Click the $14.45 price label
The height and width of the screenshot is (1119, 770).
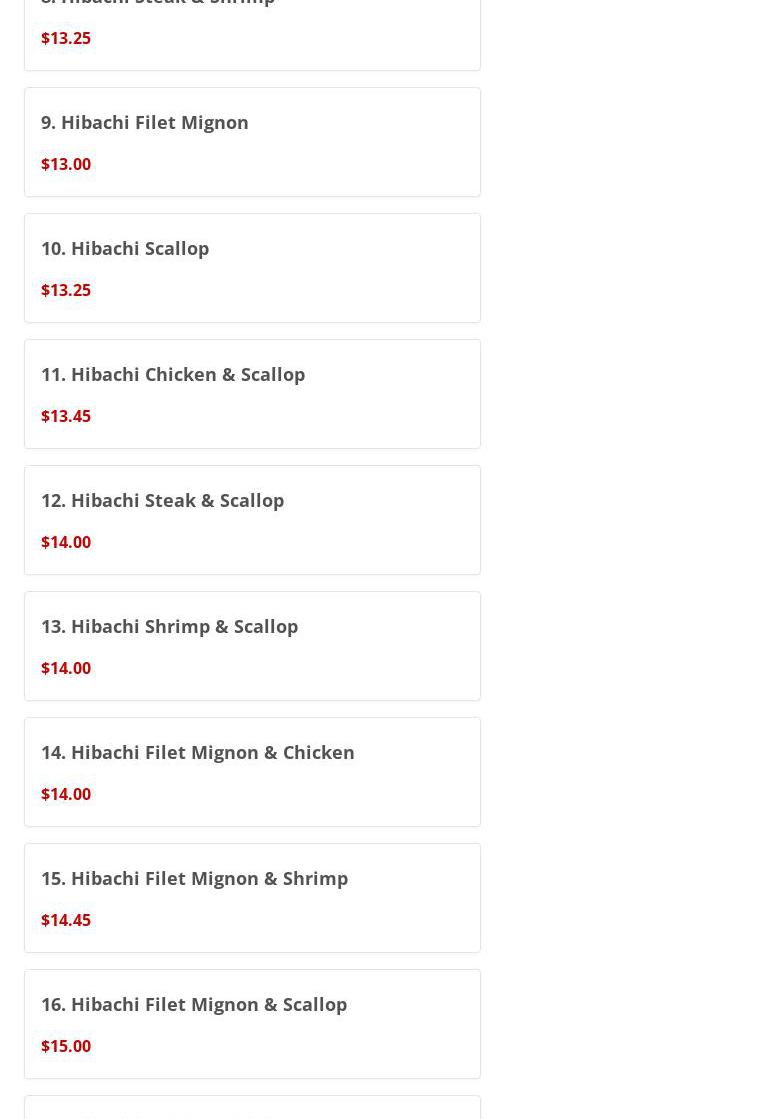coord(66,920)
